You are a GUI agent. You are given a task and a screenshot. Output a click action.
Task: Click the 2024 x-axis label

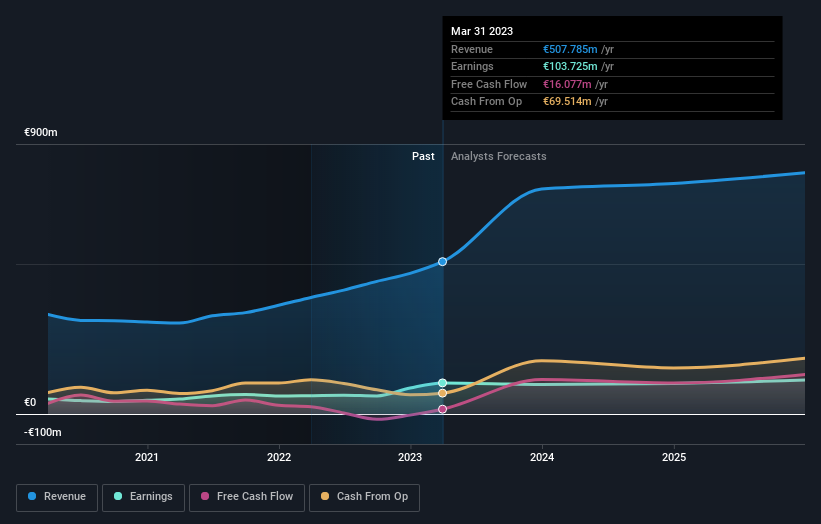pyautogui.click(x=542, y=458)
